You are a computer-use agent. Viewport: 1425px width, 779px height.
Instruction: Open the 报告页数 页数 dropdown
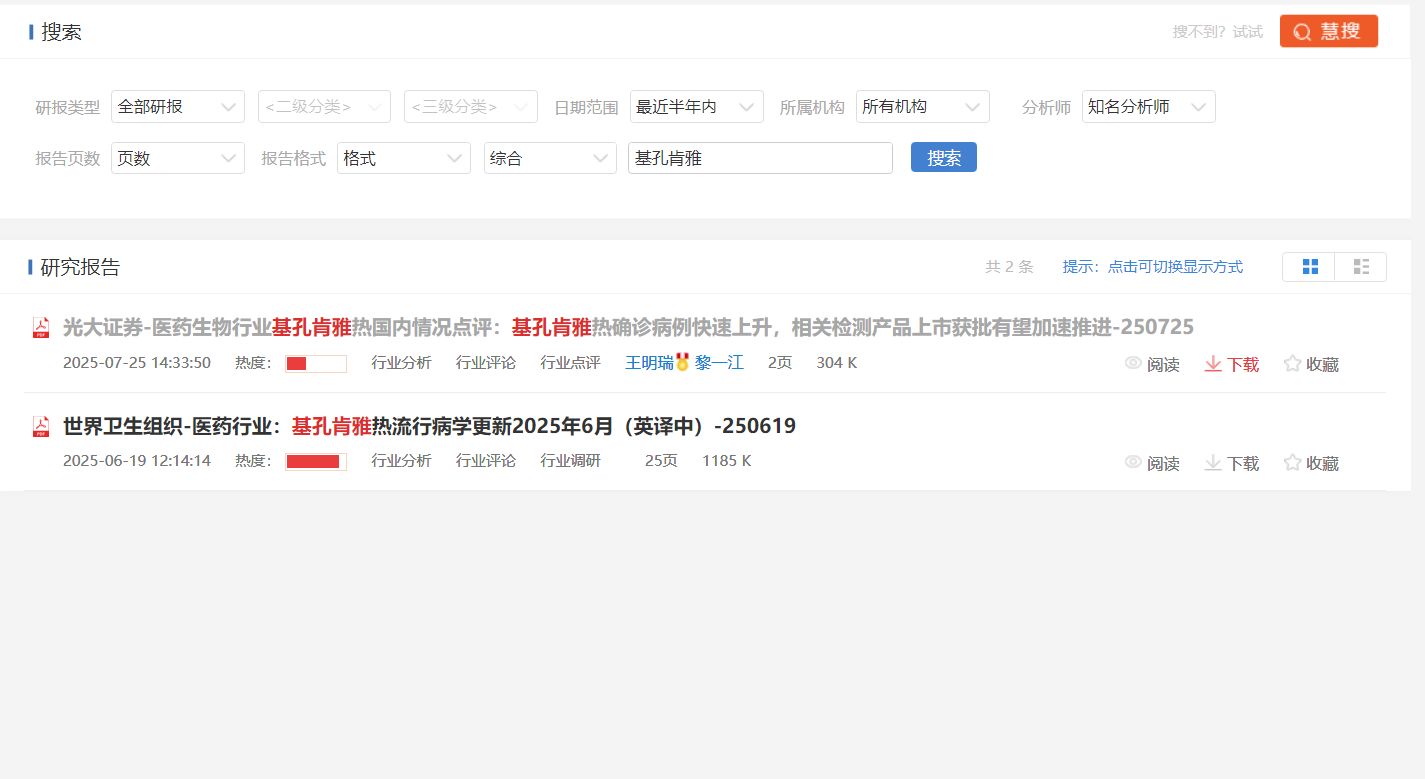[x=178, y=158]
